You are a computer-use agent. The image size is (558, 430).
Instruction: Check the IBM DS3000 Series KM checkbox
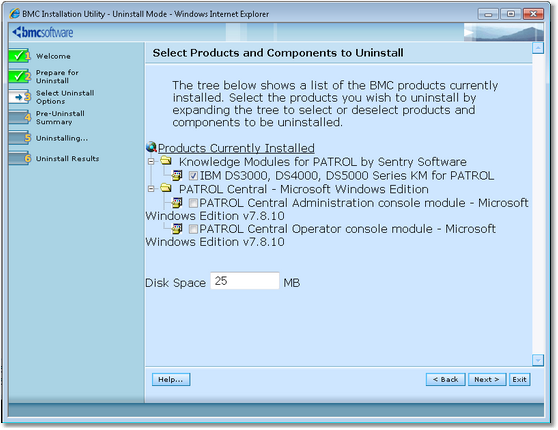193,175
